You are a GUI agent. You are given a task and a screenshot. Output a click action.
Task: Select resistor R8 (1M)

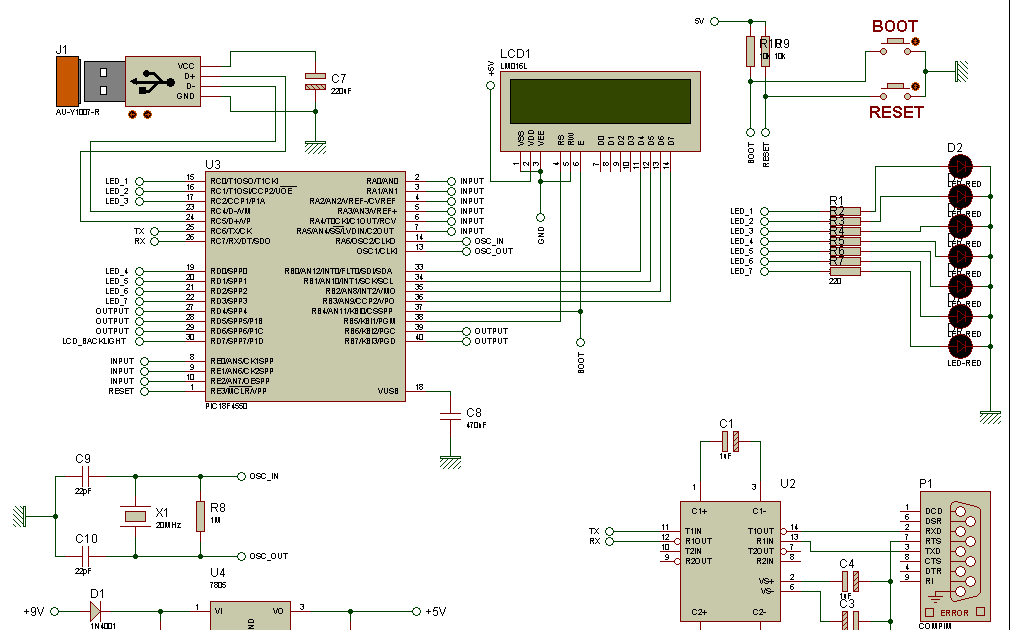(x=200, y=516)
